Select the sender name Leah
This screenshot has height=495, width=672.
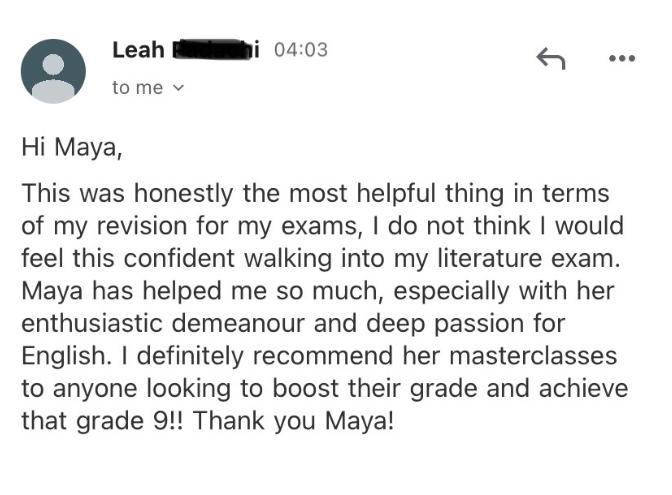point(138,50)
